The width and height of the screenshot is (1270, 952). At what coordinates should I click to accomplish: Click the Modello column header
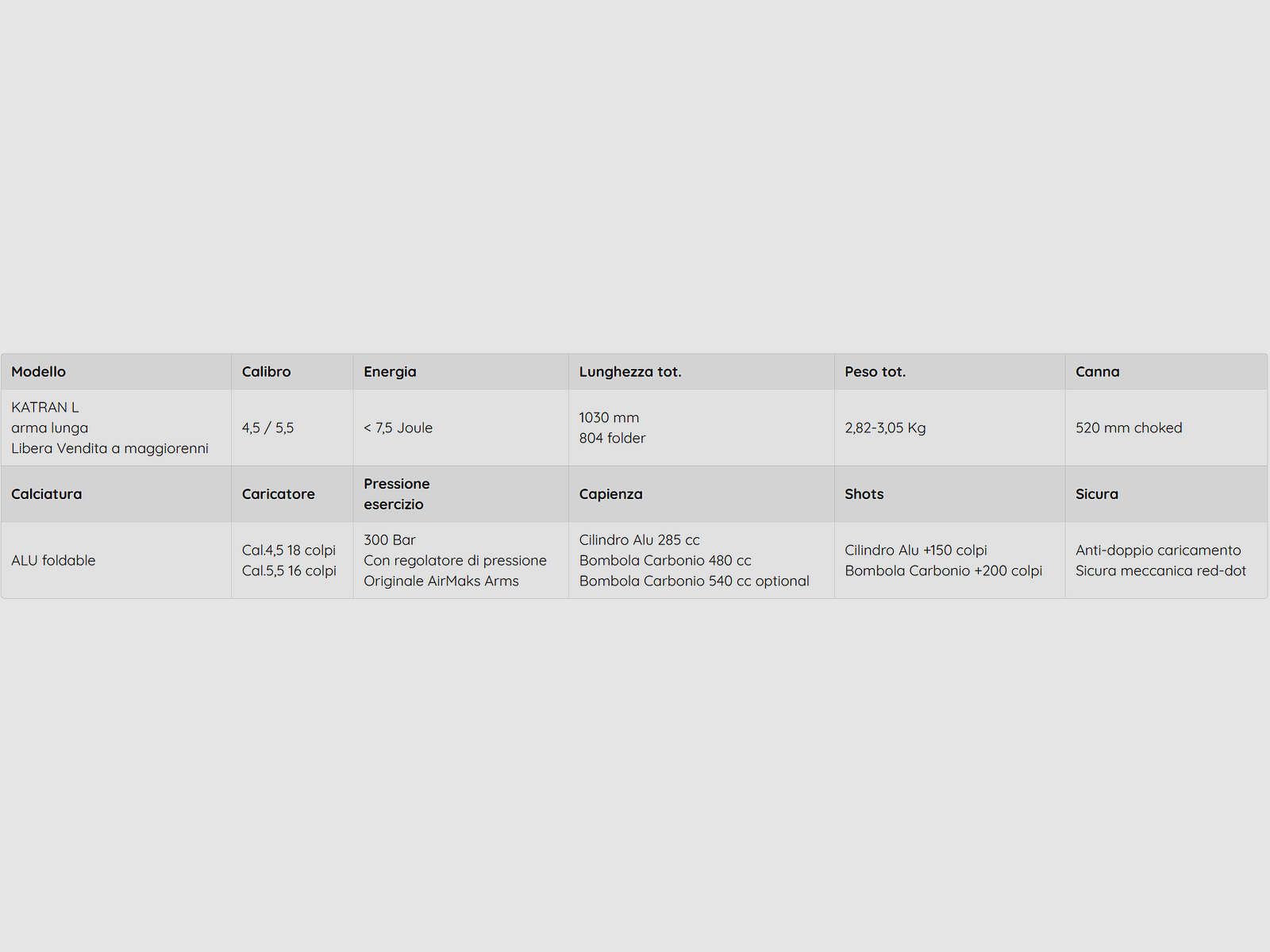116,371
